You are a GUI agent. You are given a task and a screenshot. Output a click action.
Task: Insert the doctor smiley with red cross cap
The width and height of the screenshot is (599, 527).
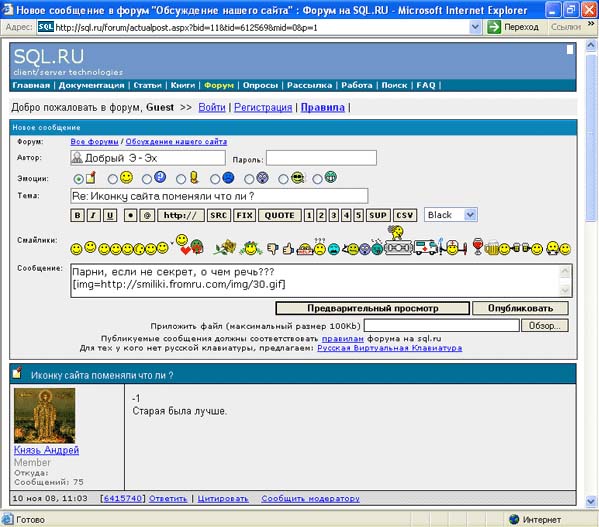pos(453,248)
